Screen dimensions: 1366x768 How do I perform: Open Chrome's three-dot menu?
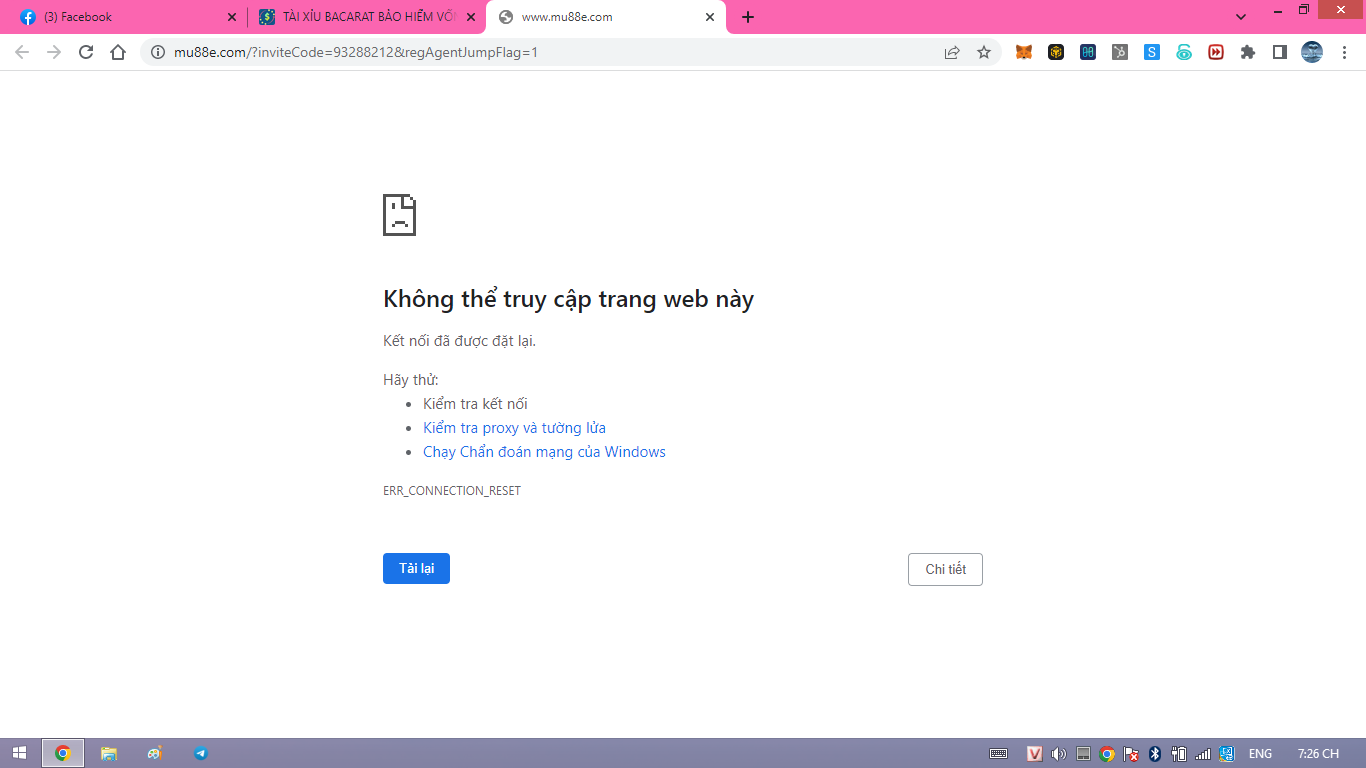[x=1345, y=52]
